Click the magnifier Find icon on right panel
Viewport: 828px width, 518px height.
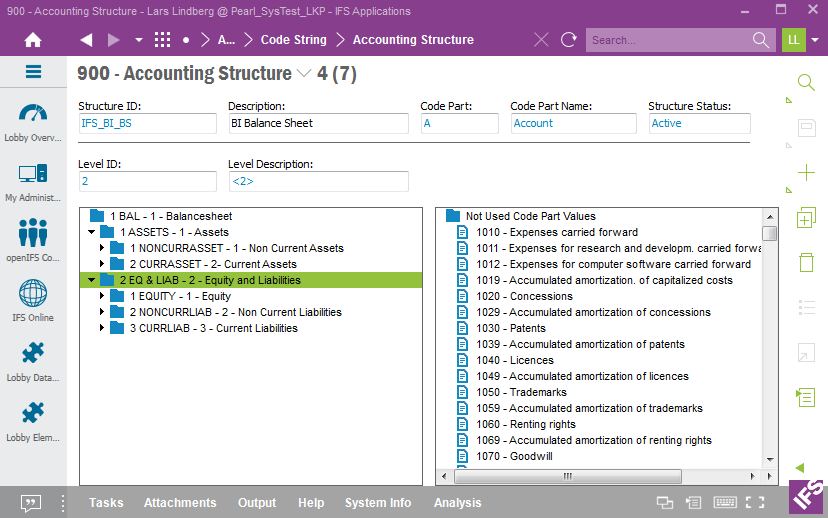pos(806,82)
